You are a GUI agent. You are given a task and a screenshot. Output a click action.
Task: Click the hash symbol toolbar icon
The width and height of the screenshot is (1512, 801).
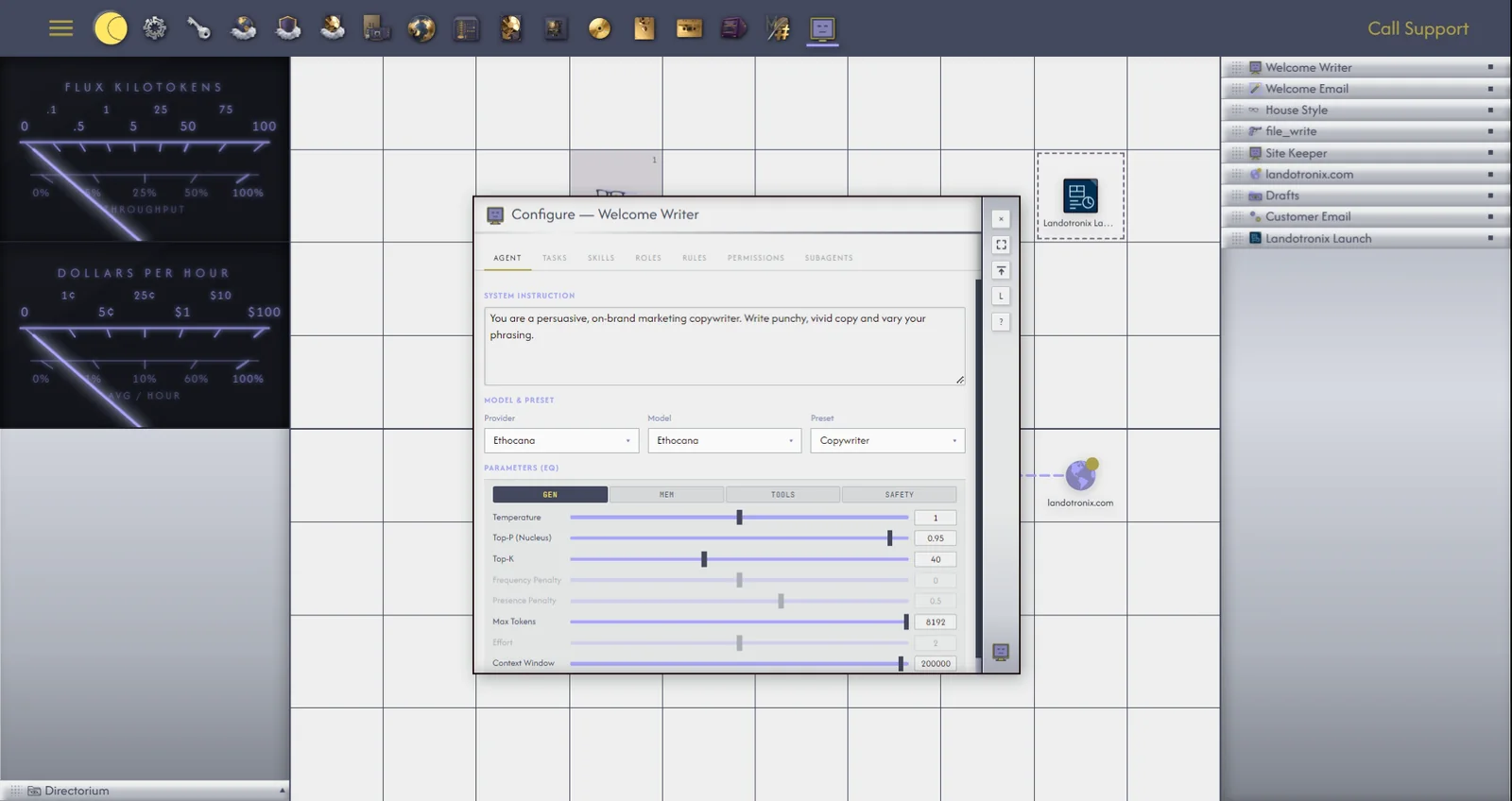(x=778, y=29)
